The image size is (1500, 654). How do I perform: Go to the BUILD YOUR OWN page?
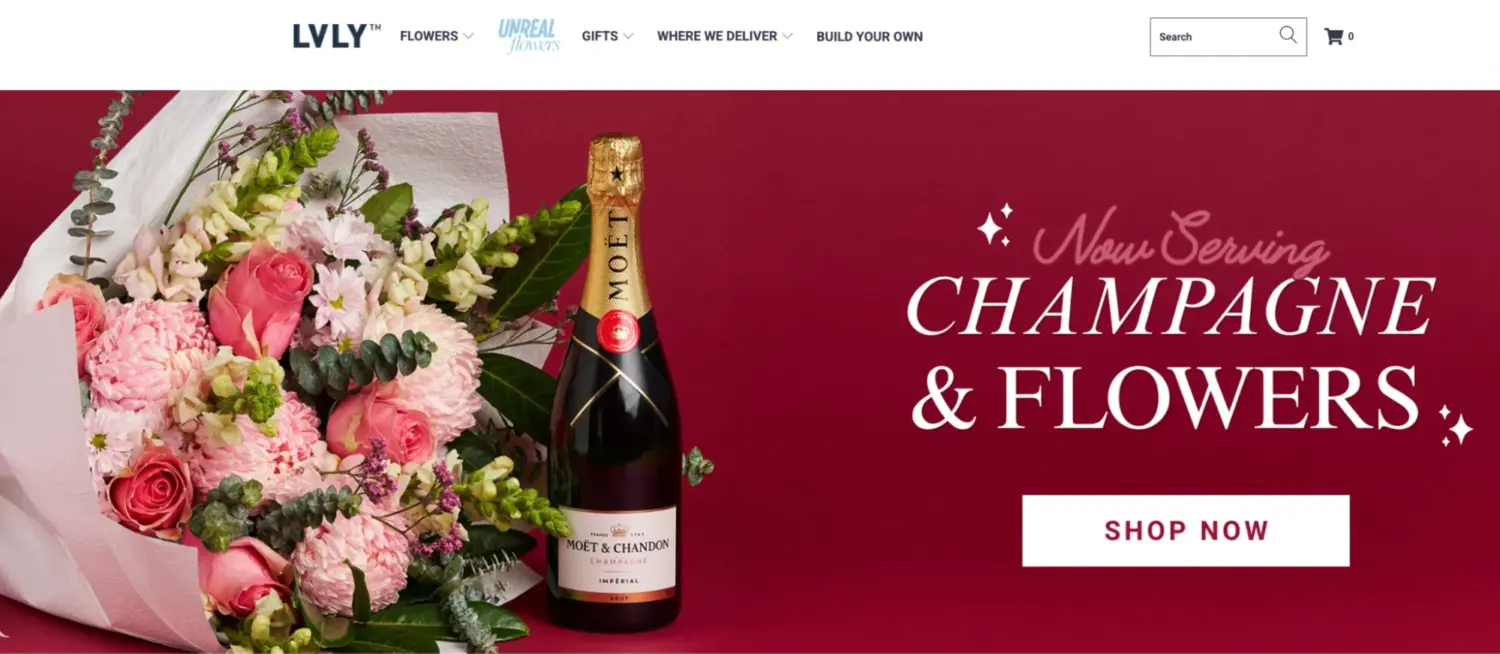pos(869,36)
